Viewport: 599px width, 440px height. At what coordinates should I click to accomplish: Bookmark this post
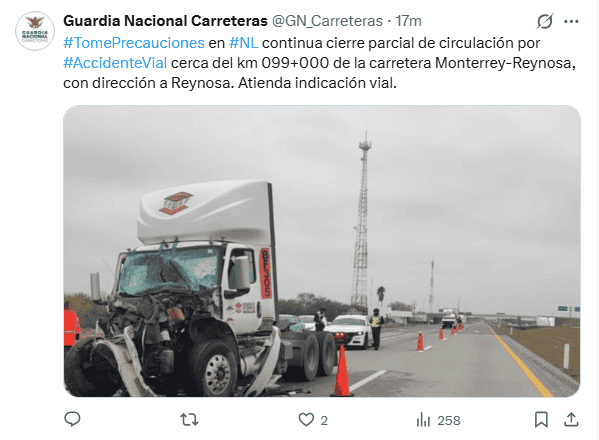541,419
